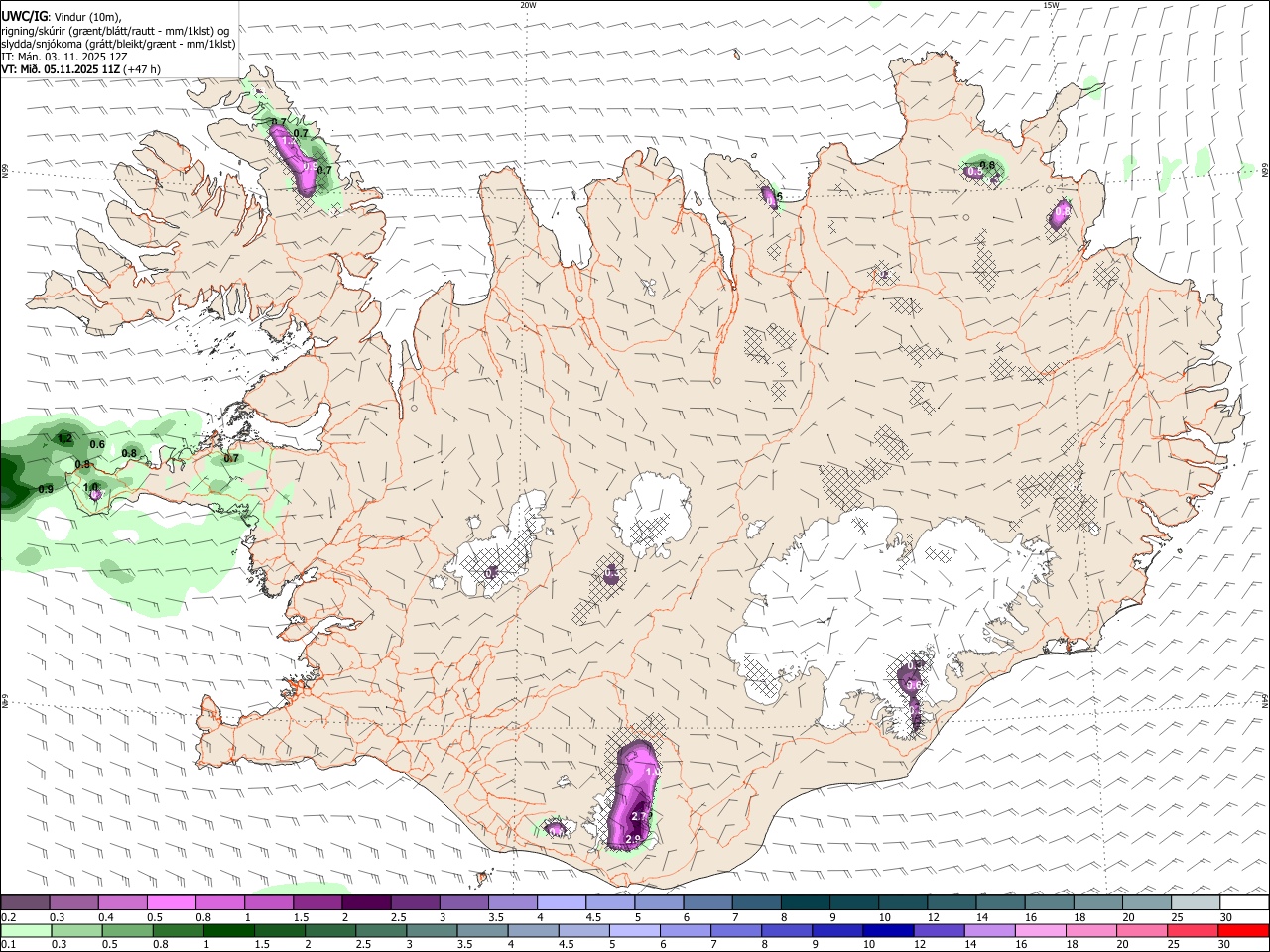
Task: Click the '30' label under the upper legend row
Action: [1226, 917]
